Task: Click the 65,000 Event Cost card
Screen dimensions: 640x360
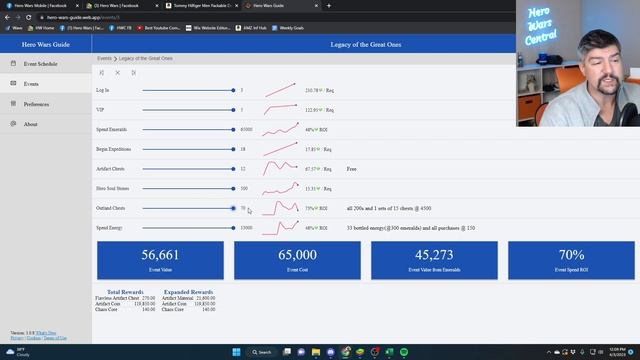Action: click(x=297, y=260)
